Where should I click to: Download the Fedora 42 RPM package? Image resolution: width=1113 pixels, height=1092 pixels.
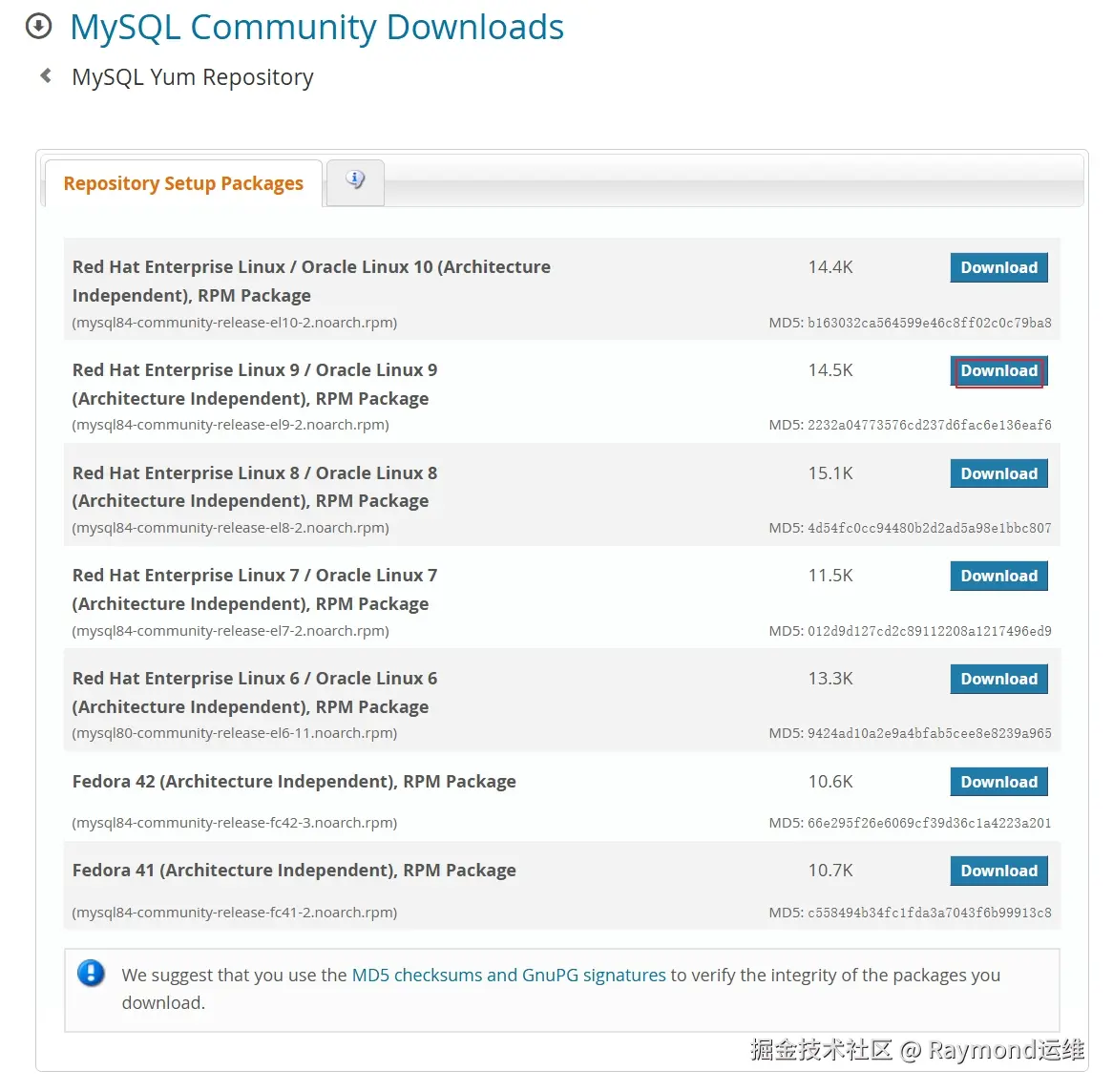coord(998,782)
